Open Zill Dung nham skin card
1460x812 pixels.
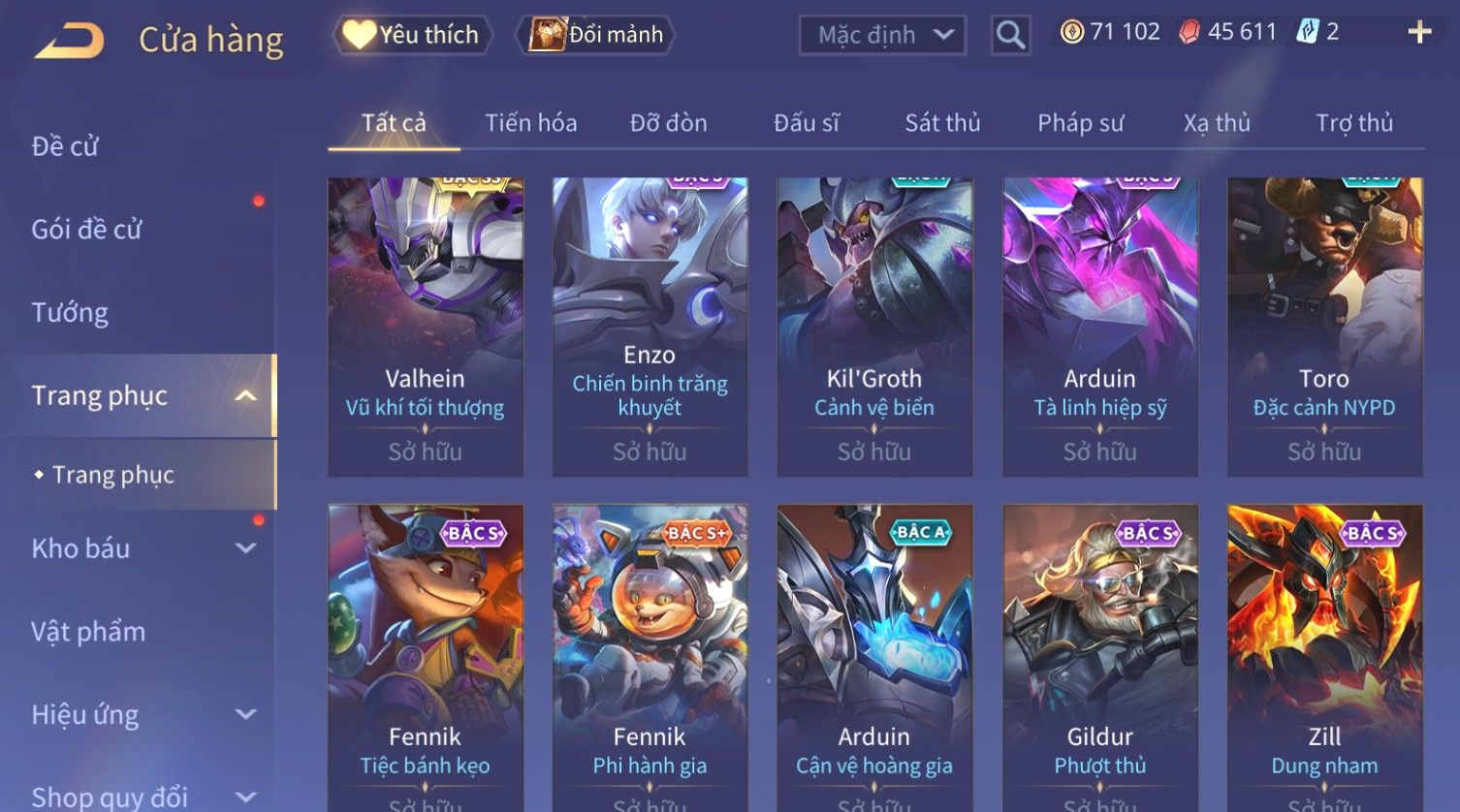[x=1324, y=658]
